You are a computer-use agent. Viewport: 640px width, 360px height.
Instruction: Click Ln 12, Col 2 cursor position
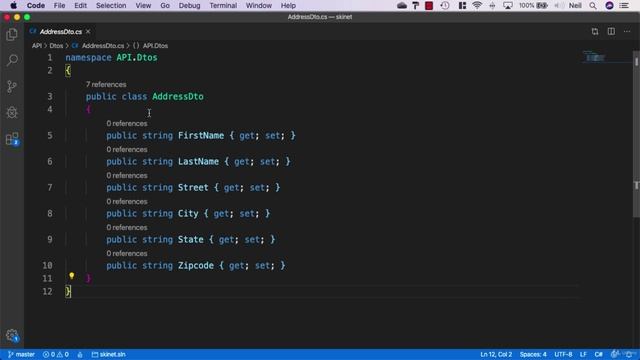pyautogui.click(x=496, y=354)
